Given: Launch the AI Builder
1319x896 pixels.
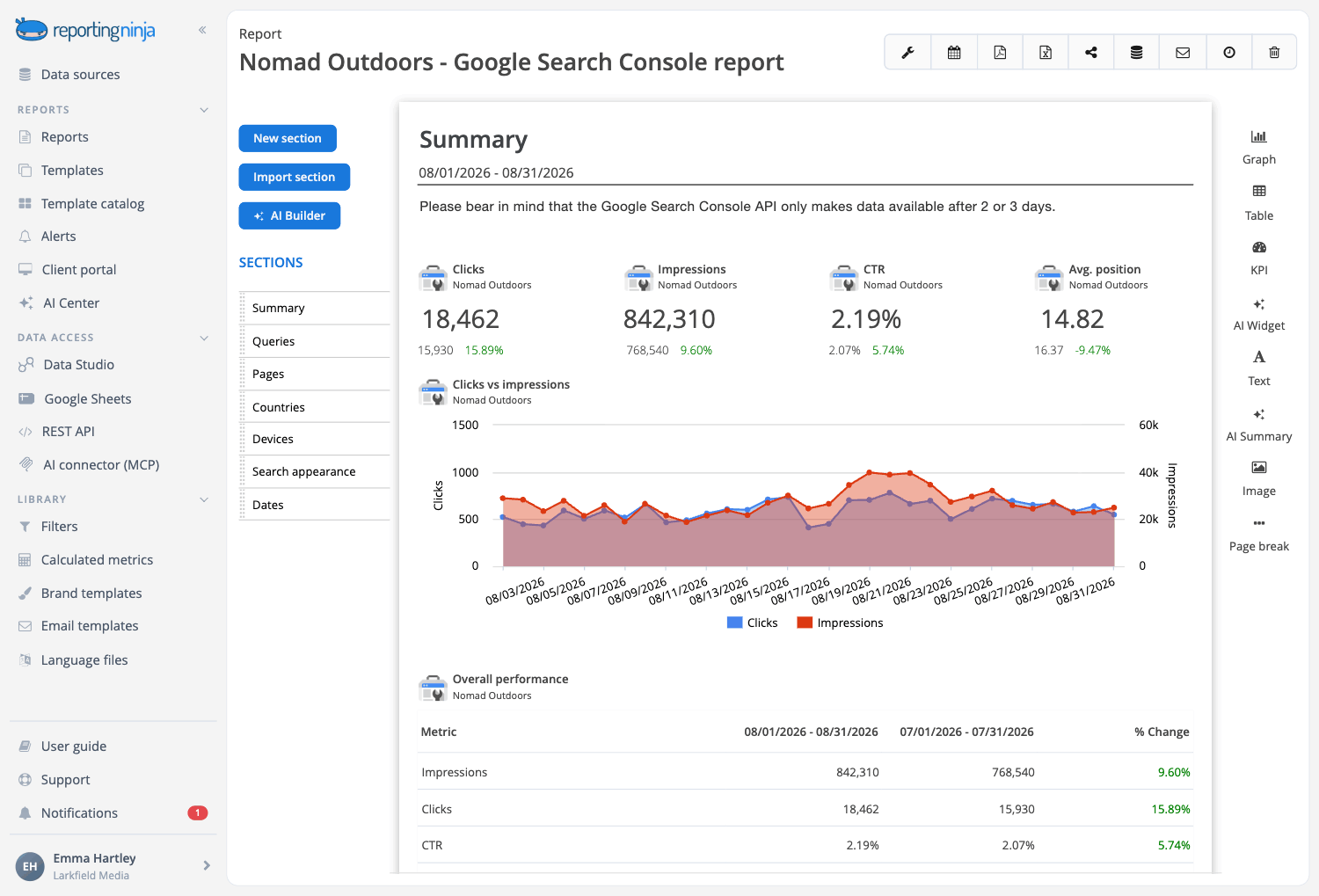Looking at the screenshot, I should point(289,215).
